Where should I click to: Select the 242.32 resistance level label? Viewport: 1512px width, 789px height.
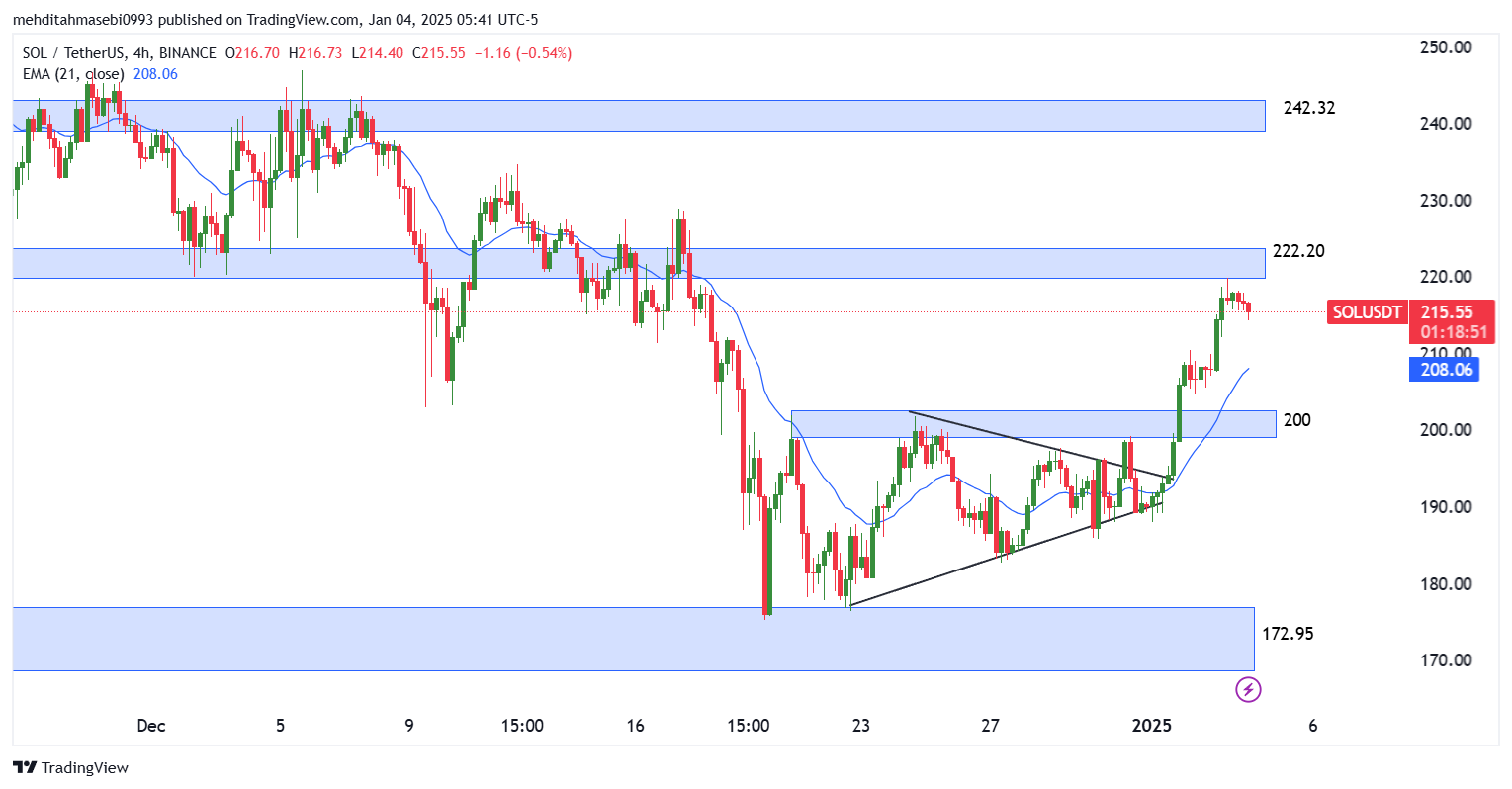1308,108
